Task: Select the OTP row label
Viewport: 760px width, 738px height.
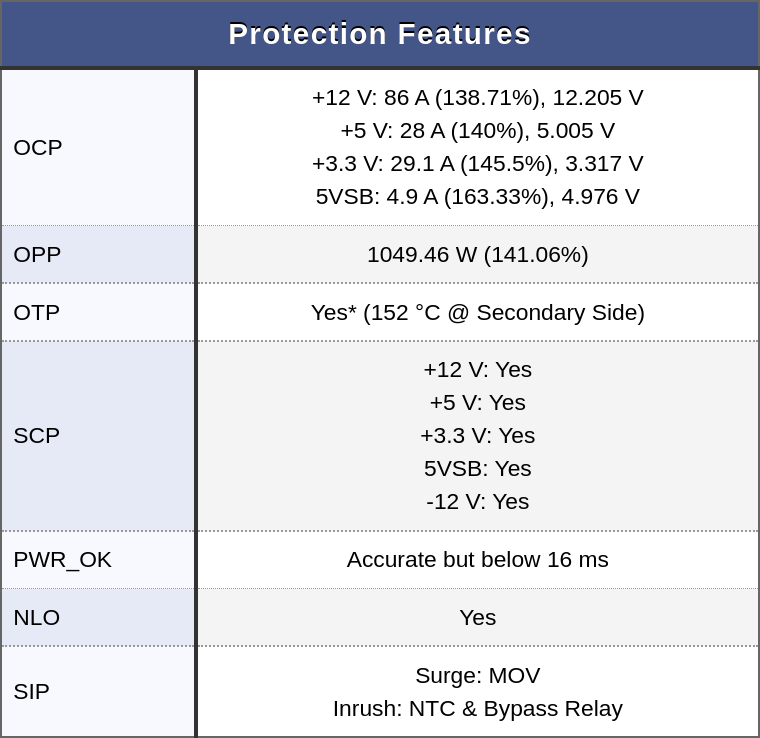Action: tap(37, 313)
